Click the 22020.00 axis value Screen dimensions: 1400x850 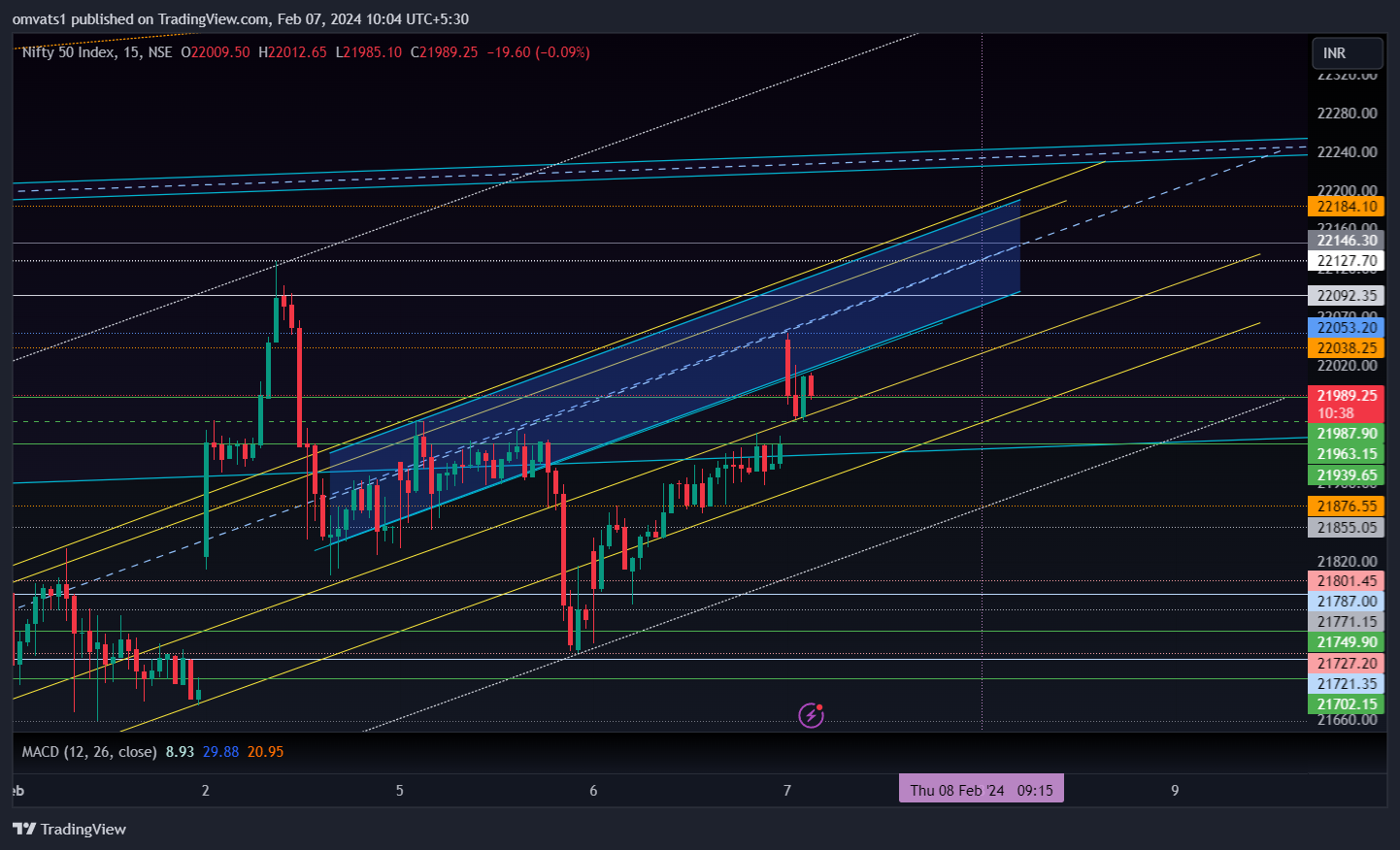pos(1347,366)
